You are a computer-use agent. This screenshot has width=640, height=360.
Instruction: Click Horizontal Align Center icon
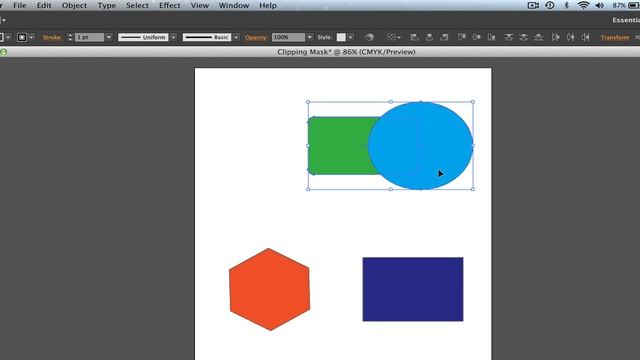pos(429,37)
